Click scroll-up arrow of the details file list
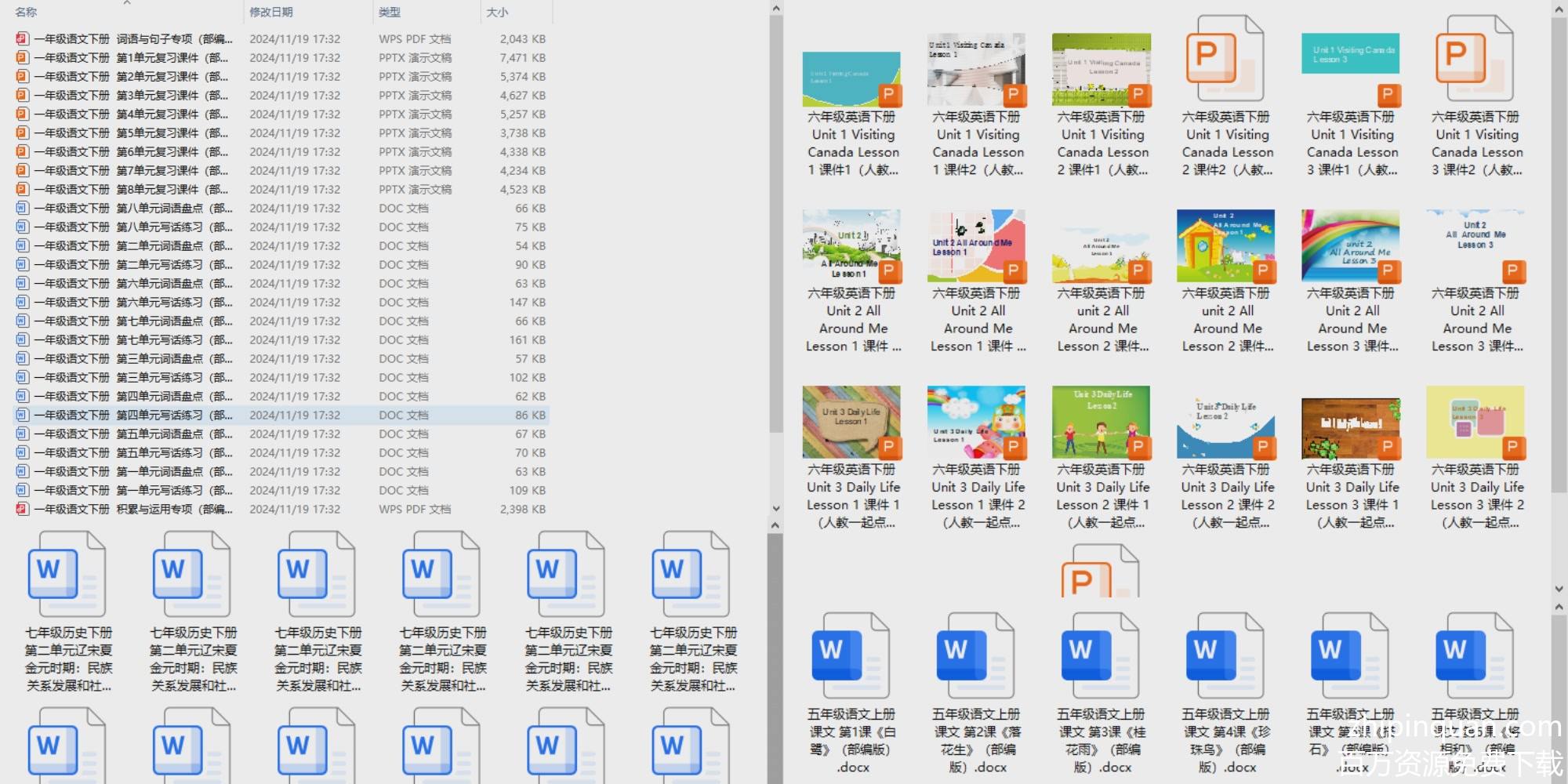The height and width of the screenshot is (784, 1568). pyautogui.click(x=776, y=9)
